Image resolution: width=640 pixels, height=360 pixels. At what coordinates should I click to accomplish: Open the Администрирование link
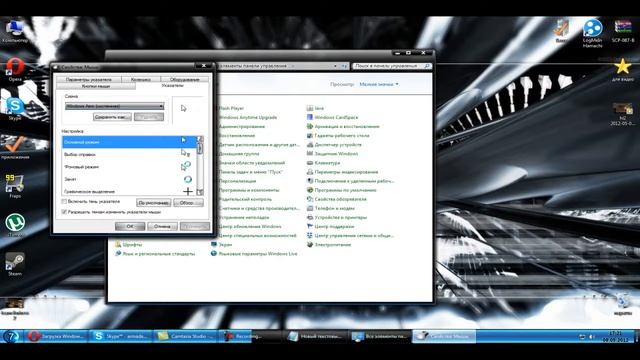click(x=242, y=127)
